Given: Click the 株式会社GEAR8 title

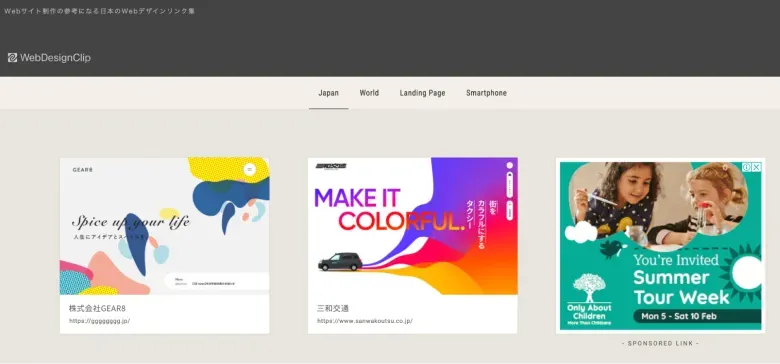Looking at the screenshot, I should [x=98, y=308].
